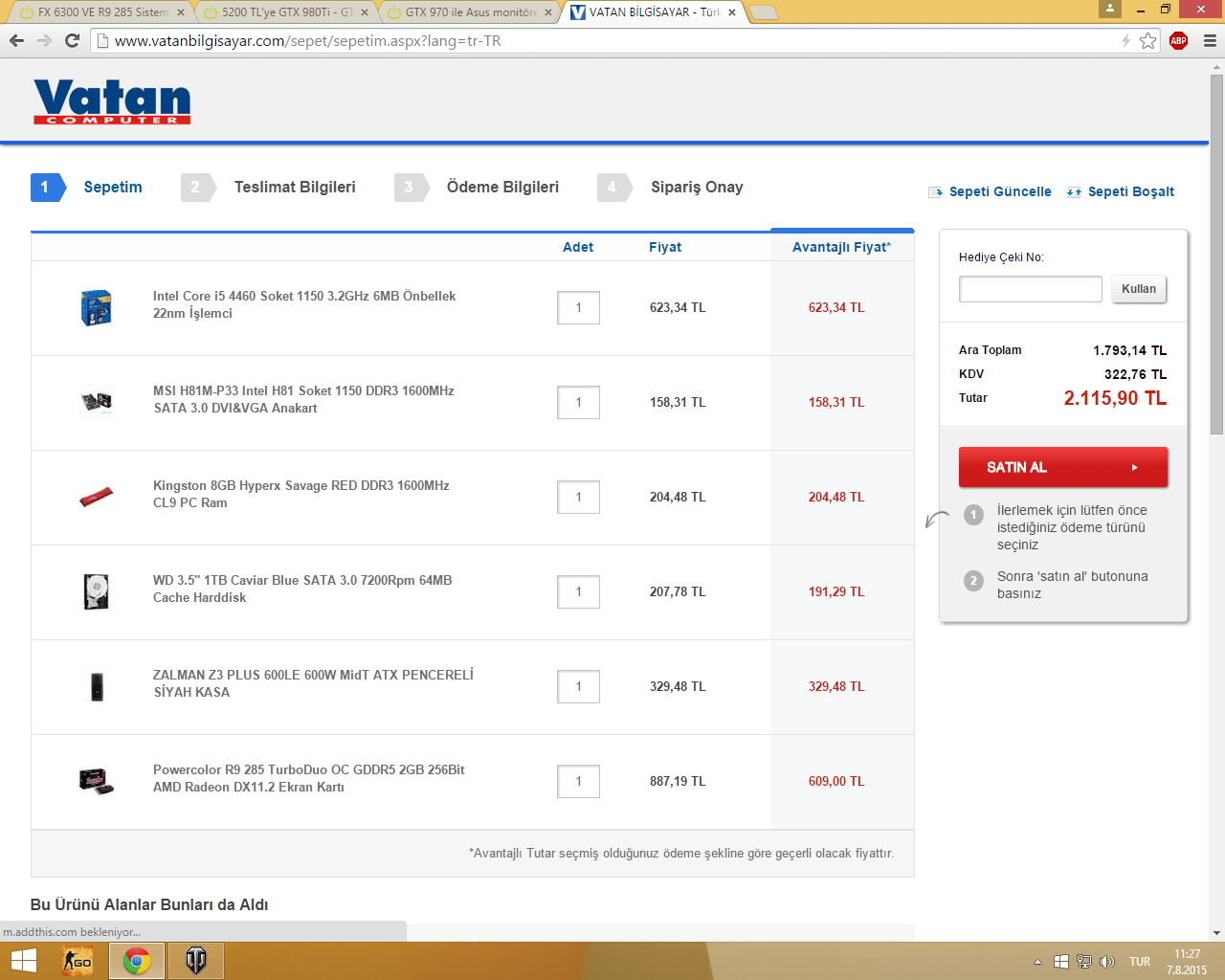
Task: Go to the Teslimat Bilgileri step
Action: click(269, 188)
